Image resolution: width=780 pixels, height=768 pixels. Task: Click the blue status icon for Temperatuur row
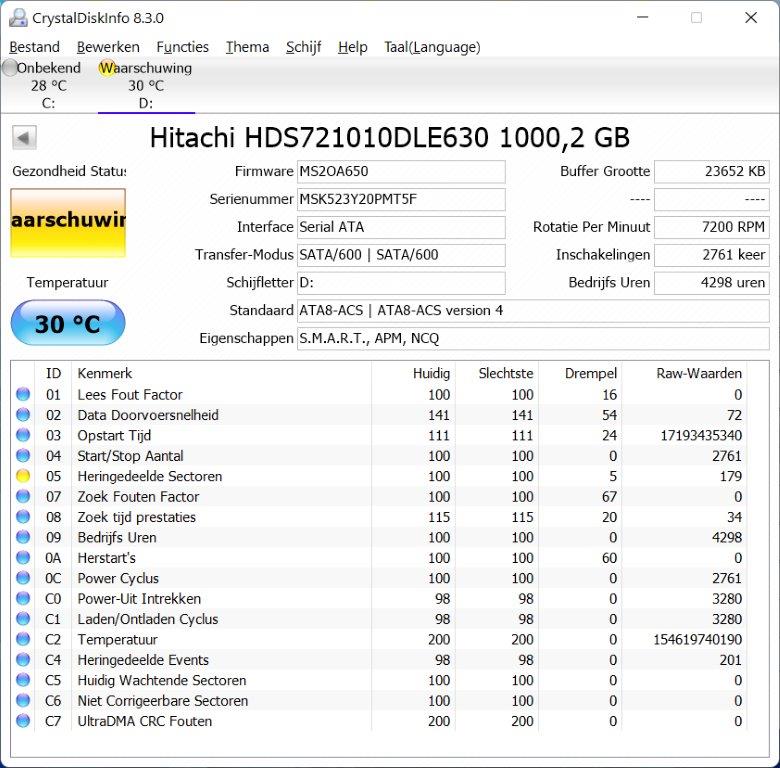23,639
